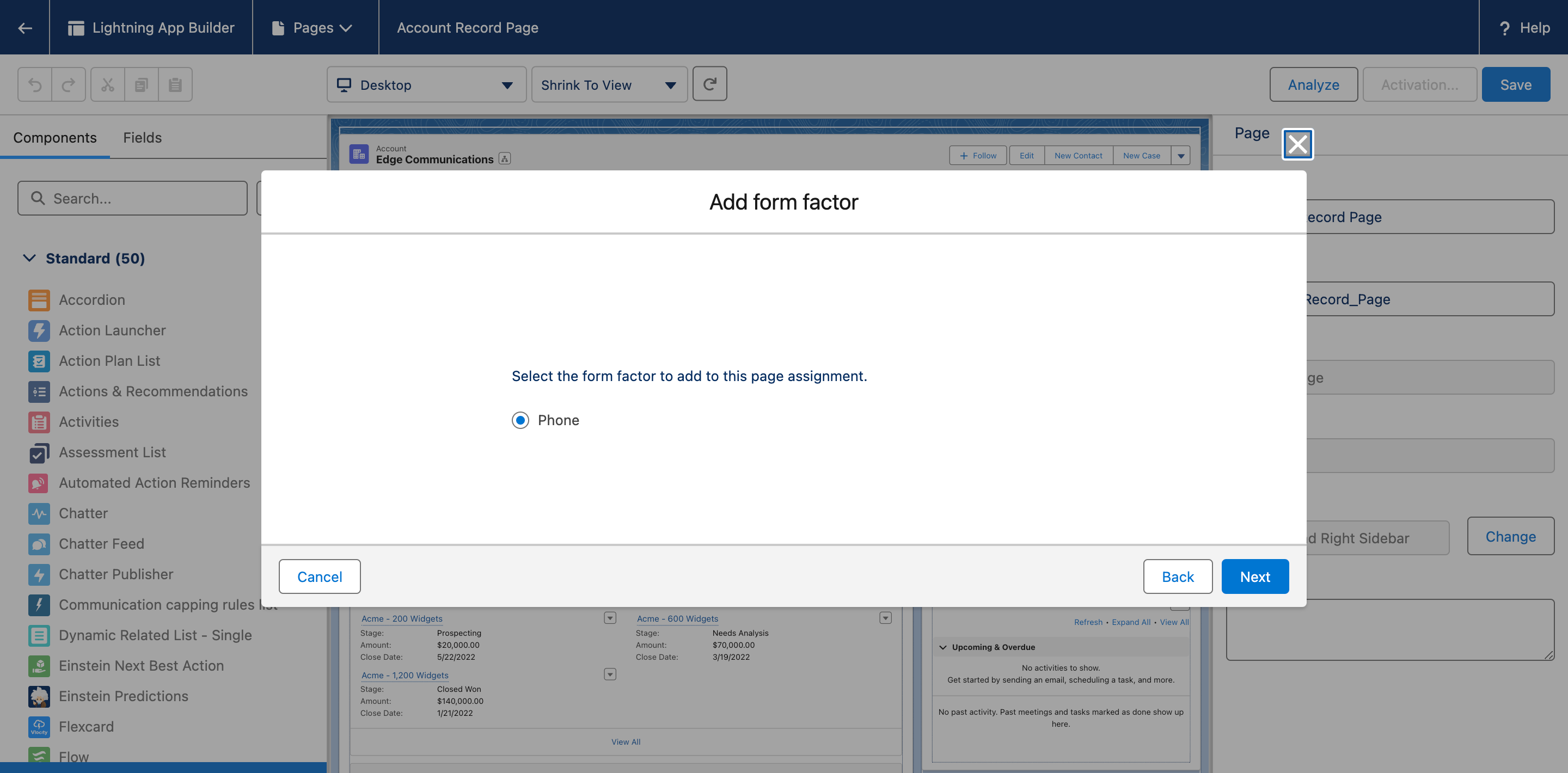This screenshot has height=773, width=1568.
Task: Collapse the Standard (50) component section
Action: tap(29, 258)
